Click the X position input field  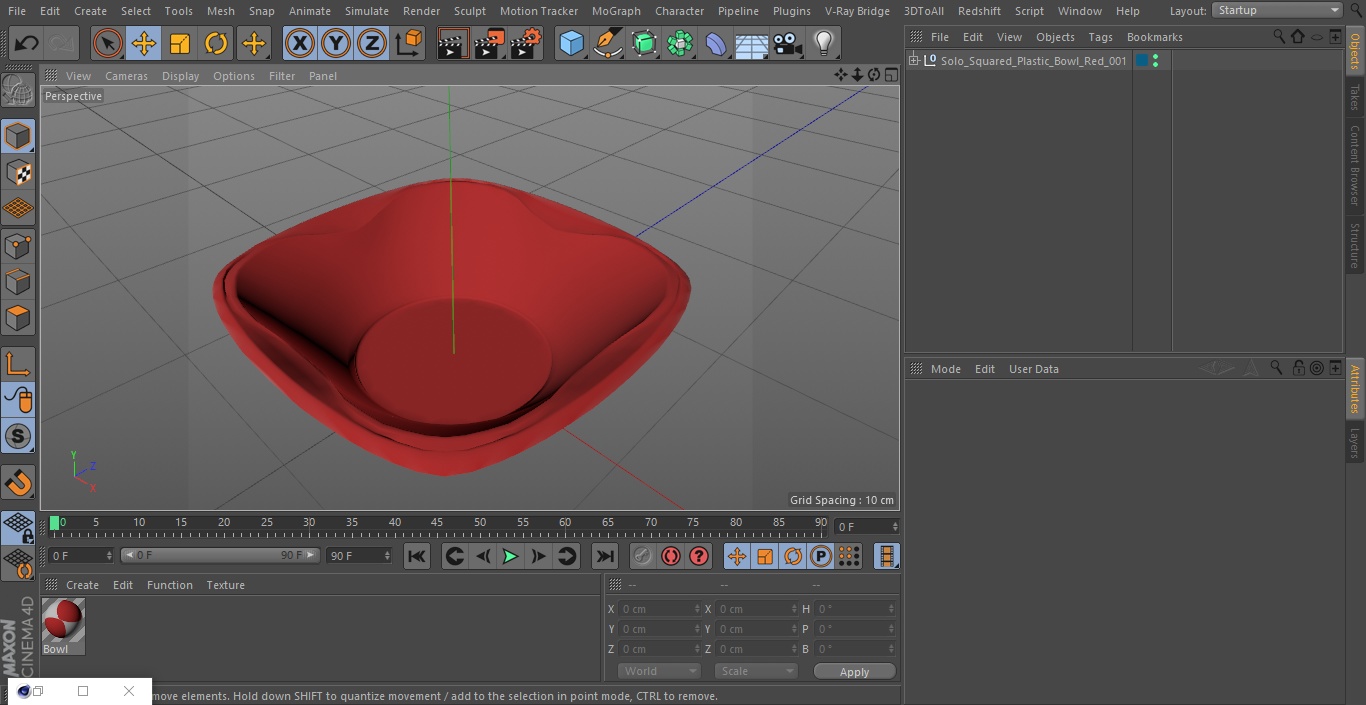pos(658,609)
